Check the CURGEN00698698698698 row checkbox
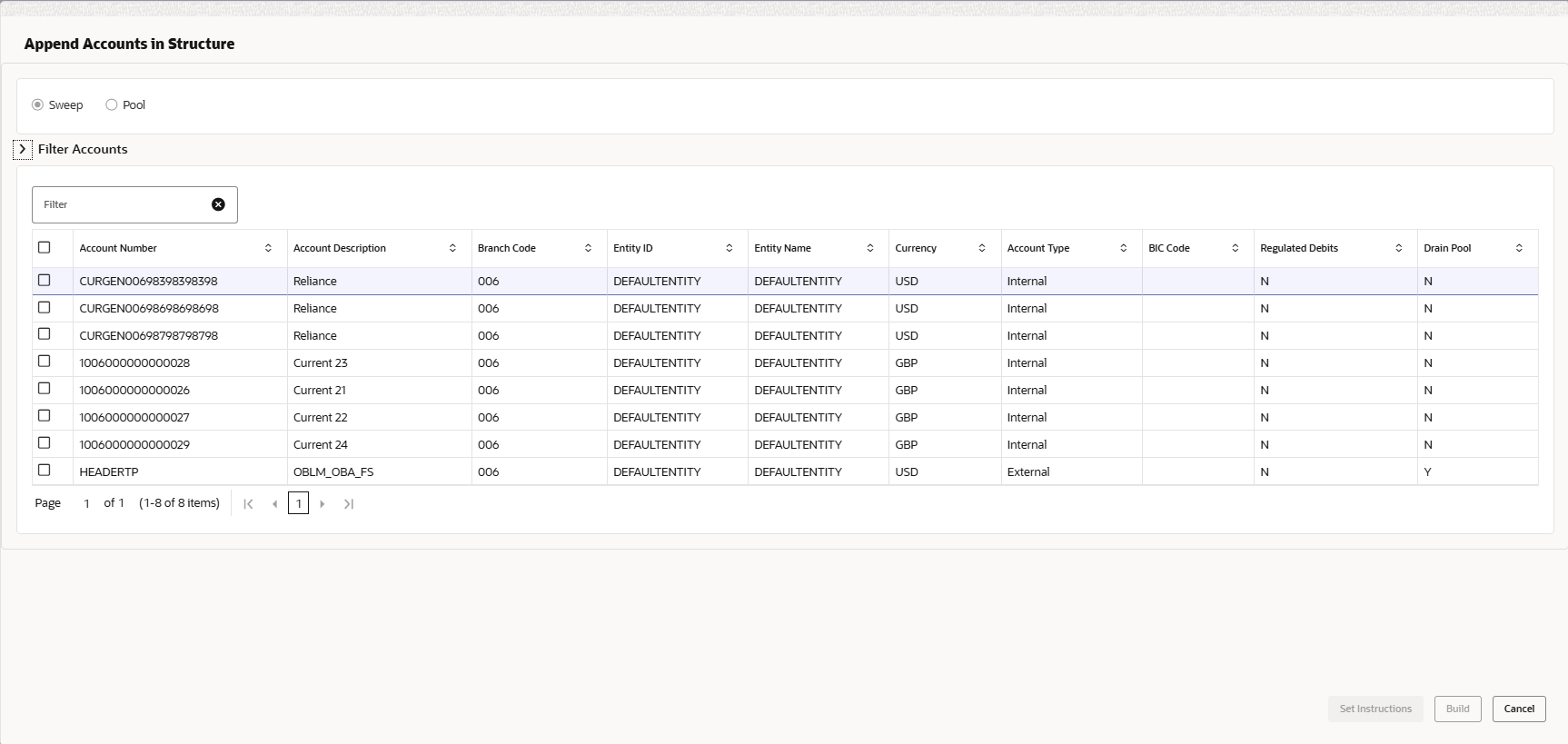This screenshot has height=744, width=1568. [x=44, y=307]
